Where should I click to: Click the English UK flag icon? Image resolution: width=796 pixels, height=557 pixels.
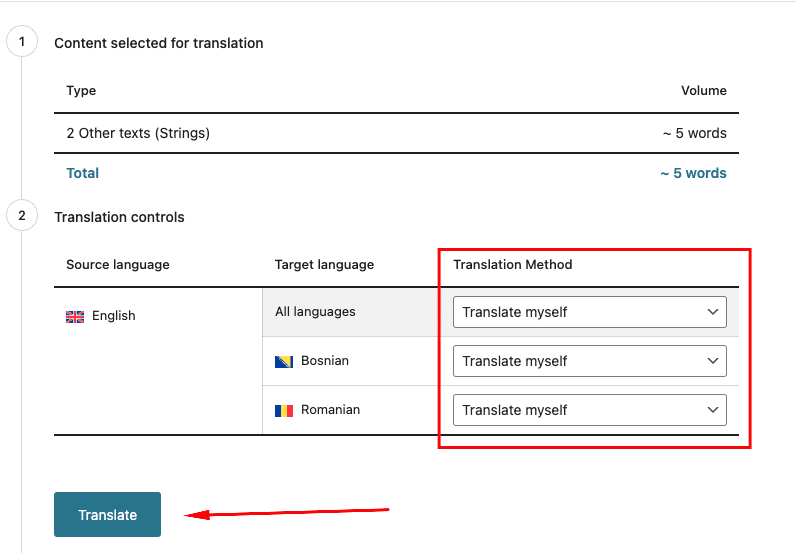pos(75,316)
